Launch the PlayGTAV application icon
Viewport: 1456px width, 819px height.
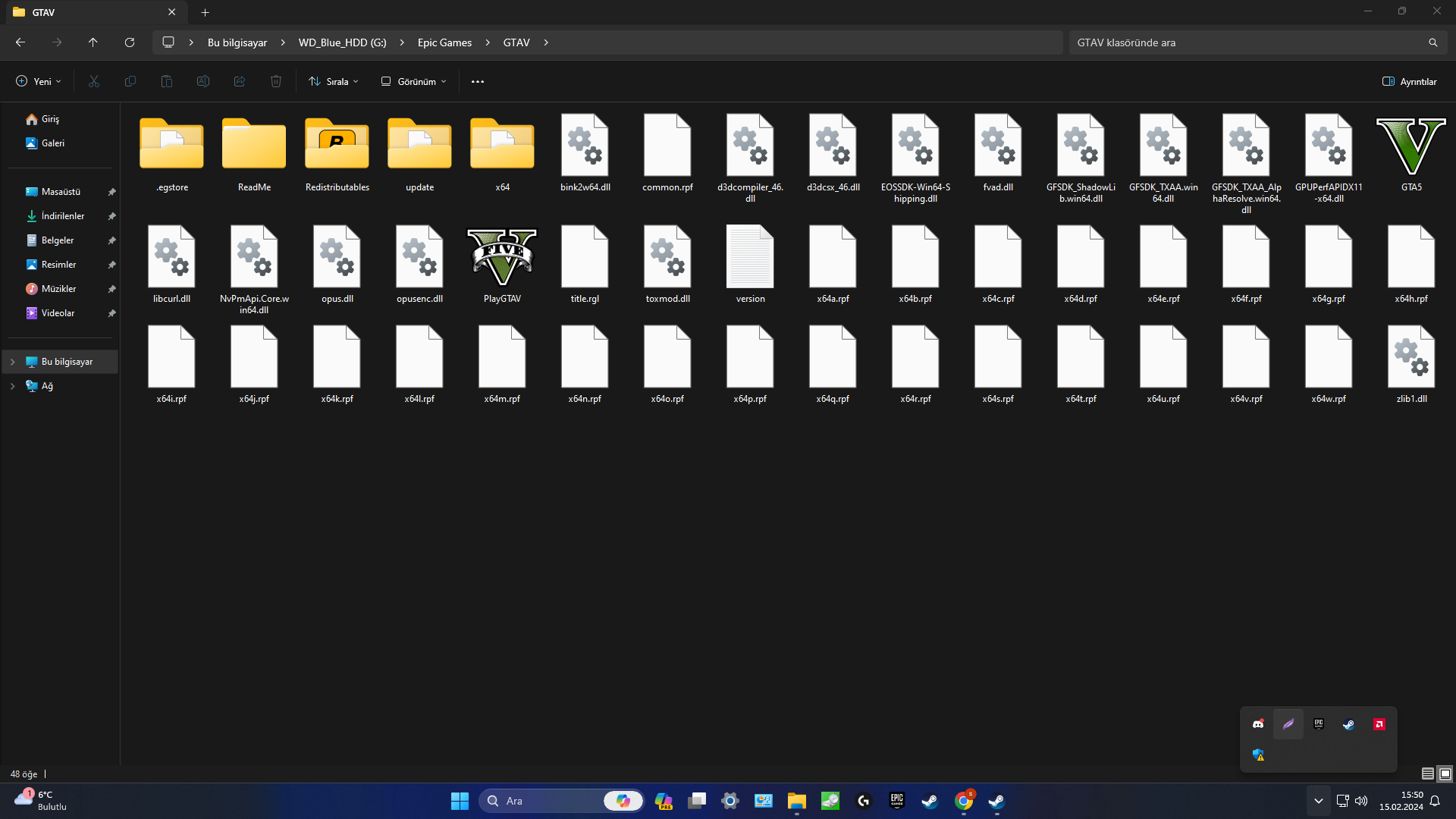(x=501, y=258)
